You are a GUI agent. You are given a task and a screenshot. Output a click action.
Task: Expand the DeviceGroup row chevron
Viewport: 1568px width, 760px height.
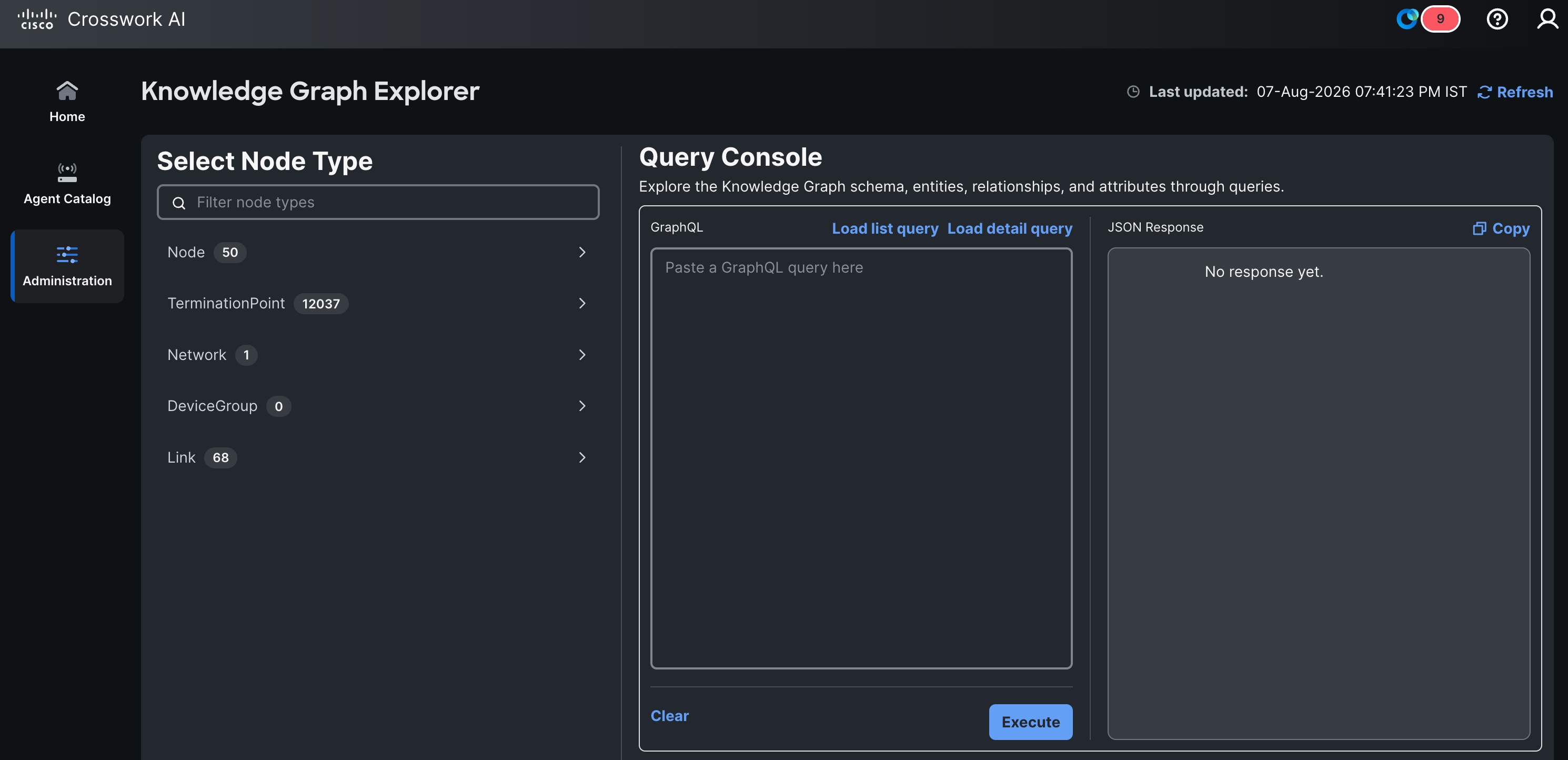582,406
